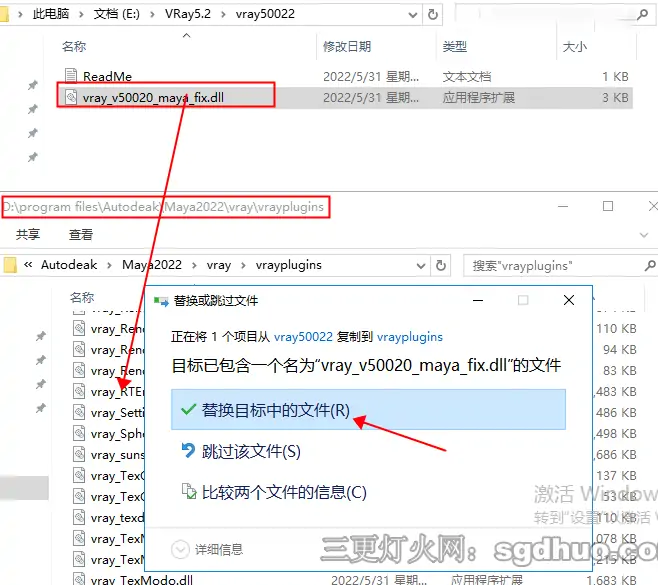Refresh the vrayplugins folder view
This screenshot has width=658, height=585.
pos(441,265)
